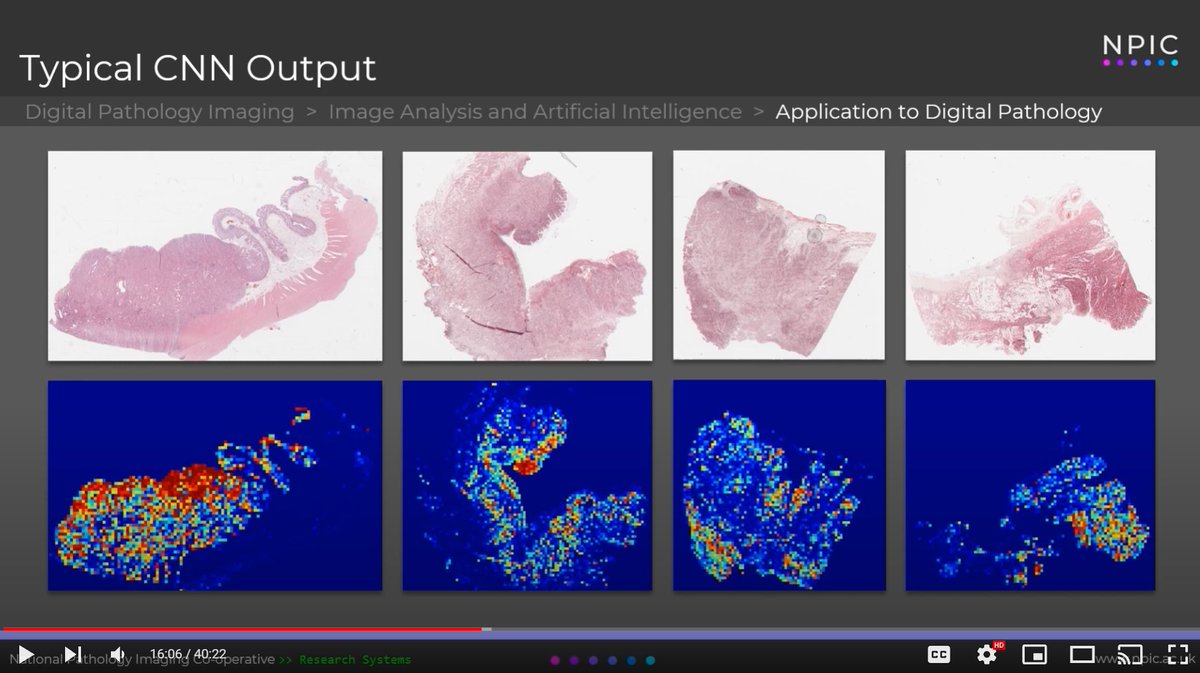This screenshot has height=673, width=1200.
Task: Seek using the red video progress bar
Action: 242,630
